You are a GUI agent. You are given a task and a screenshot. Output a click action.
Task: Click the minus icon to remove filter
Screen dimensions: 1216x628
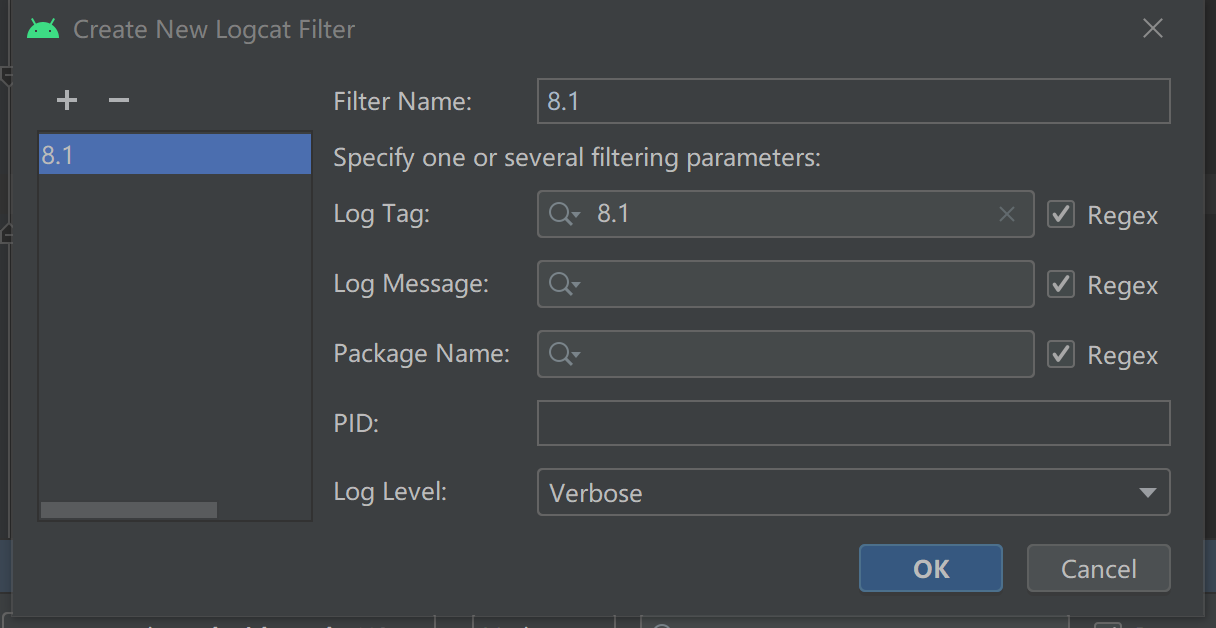tap(119, 100)
